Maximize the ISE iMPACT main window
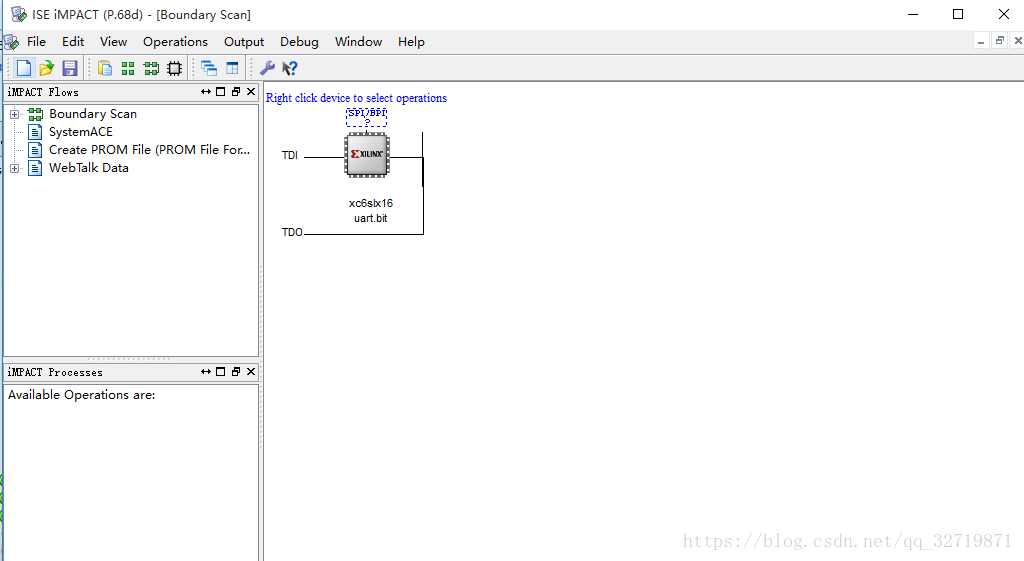This screenshot has width=1024, height=561. pyautogui.click(x=958, y=14)
